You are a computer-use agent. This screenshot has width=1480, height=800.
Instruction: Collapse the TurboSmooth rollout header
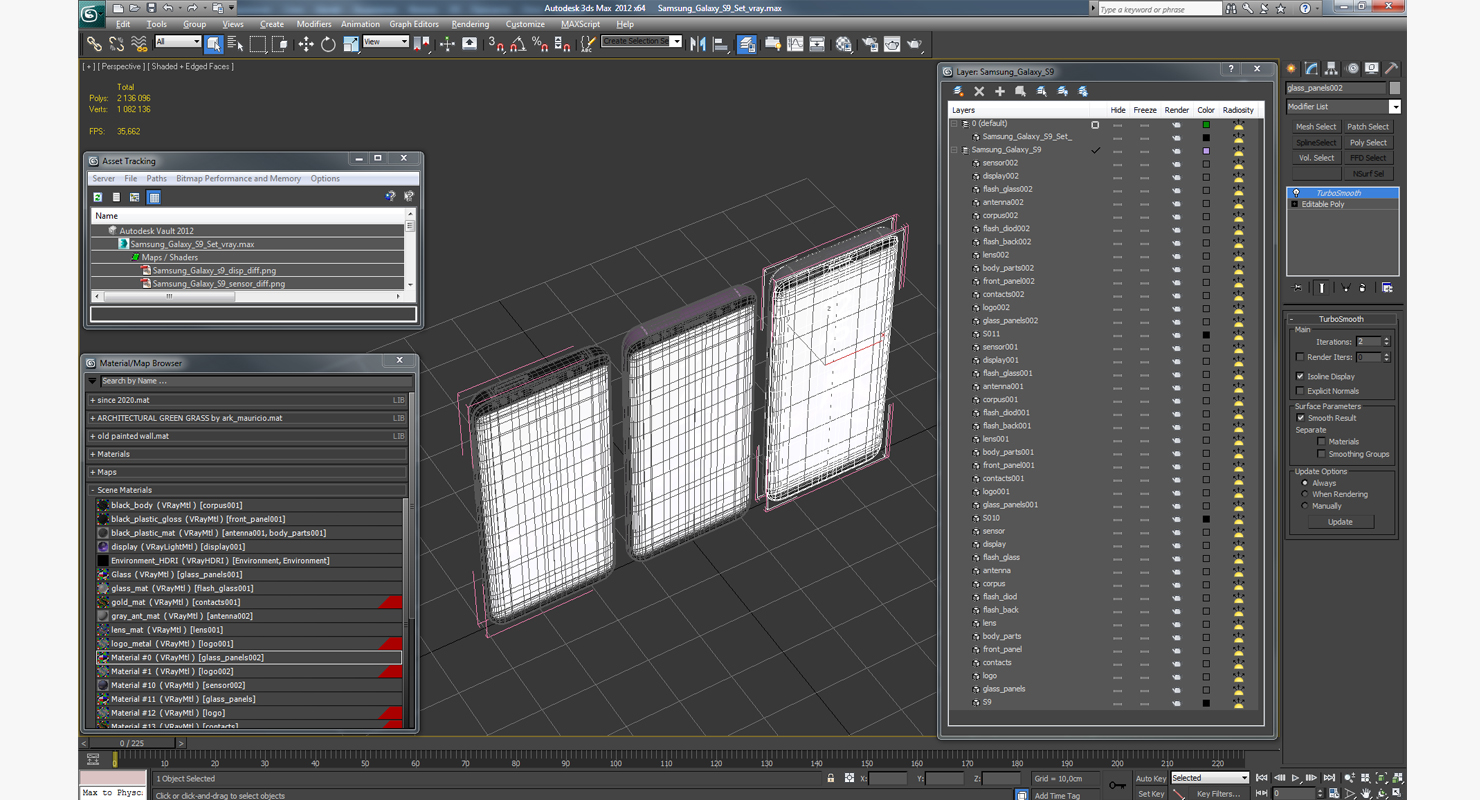pos(1340,319)
